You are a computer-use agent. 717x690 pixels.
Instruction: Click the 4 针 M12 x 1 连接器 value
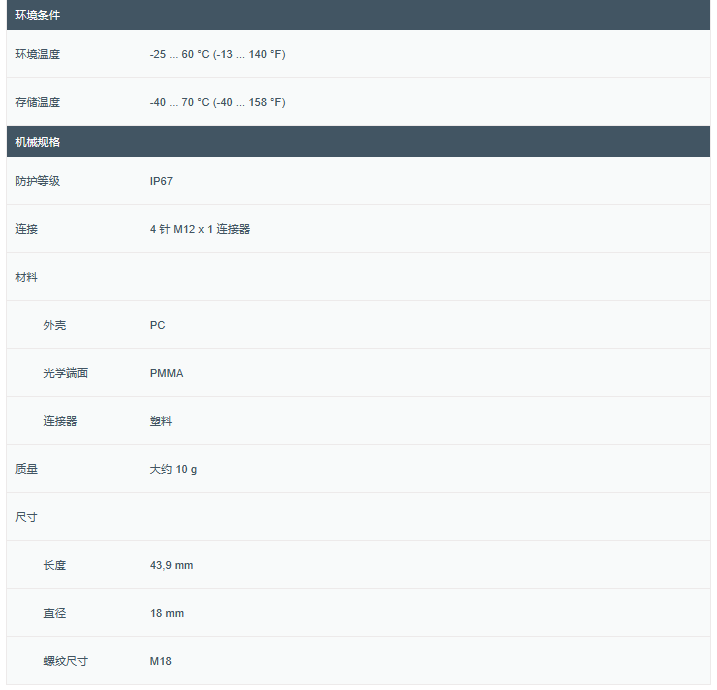coord(200,229)
